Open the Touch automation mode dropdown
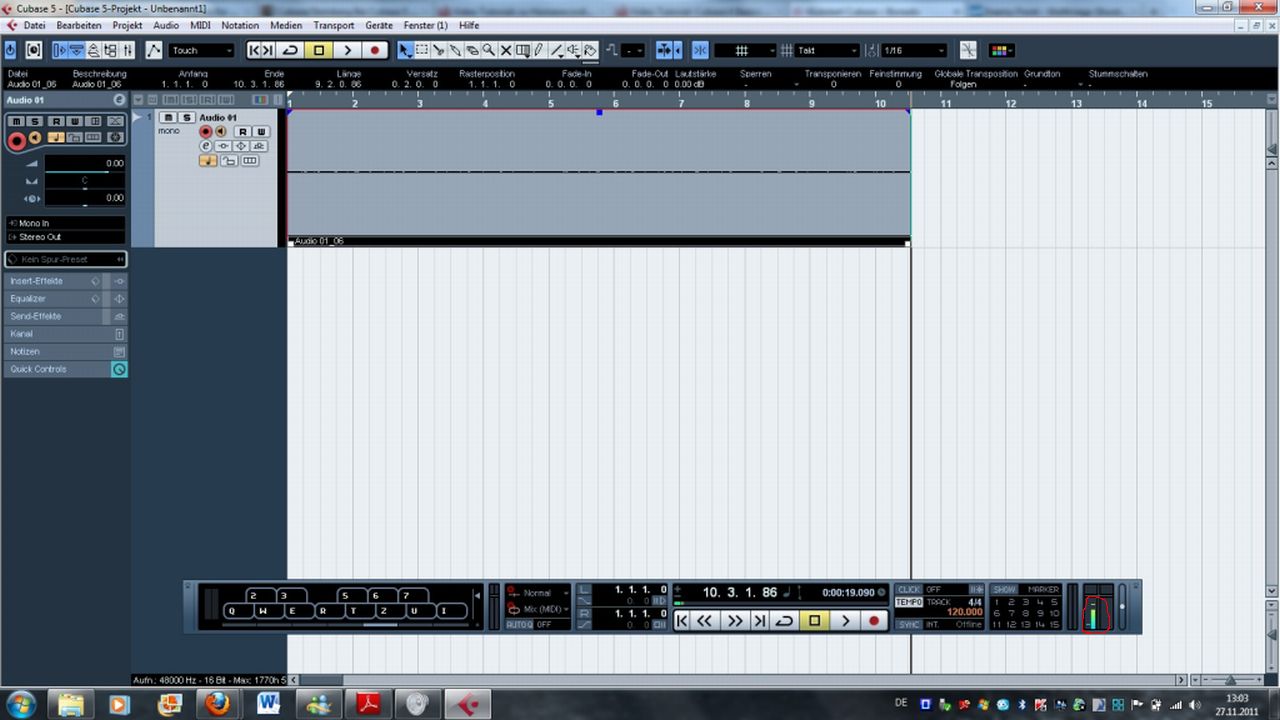The image size is (1280, 720). tap(201, 50)
